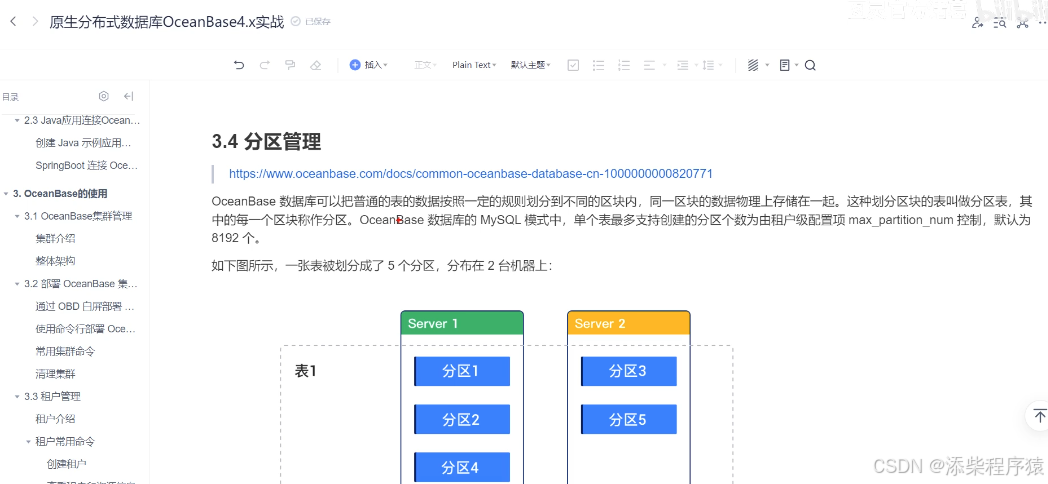The height and width of the screenshot is (484, 1048).
Task: Go to 使用命令行部署 Oce... entry
Action: (86, 329)
